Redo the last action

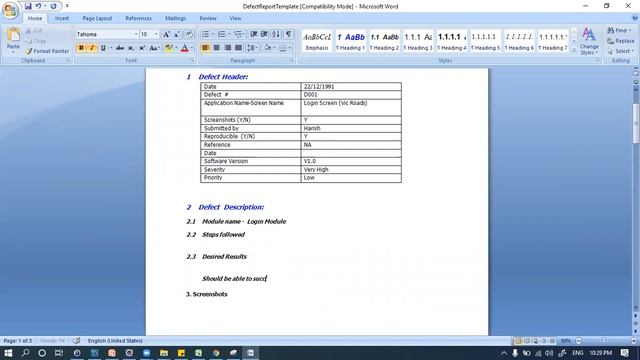53,6
